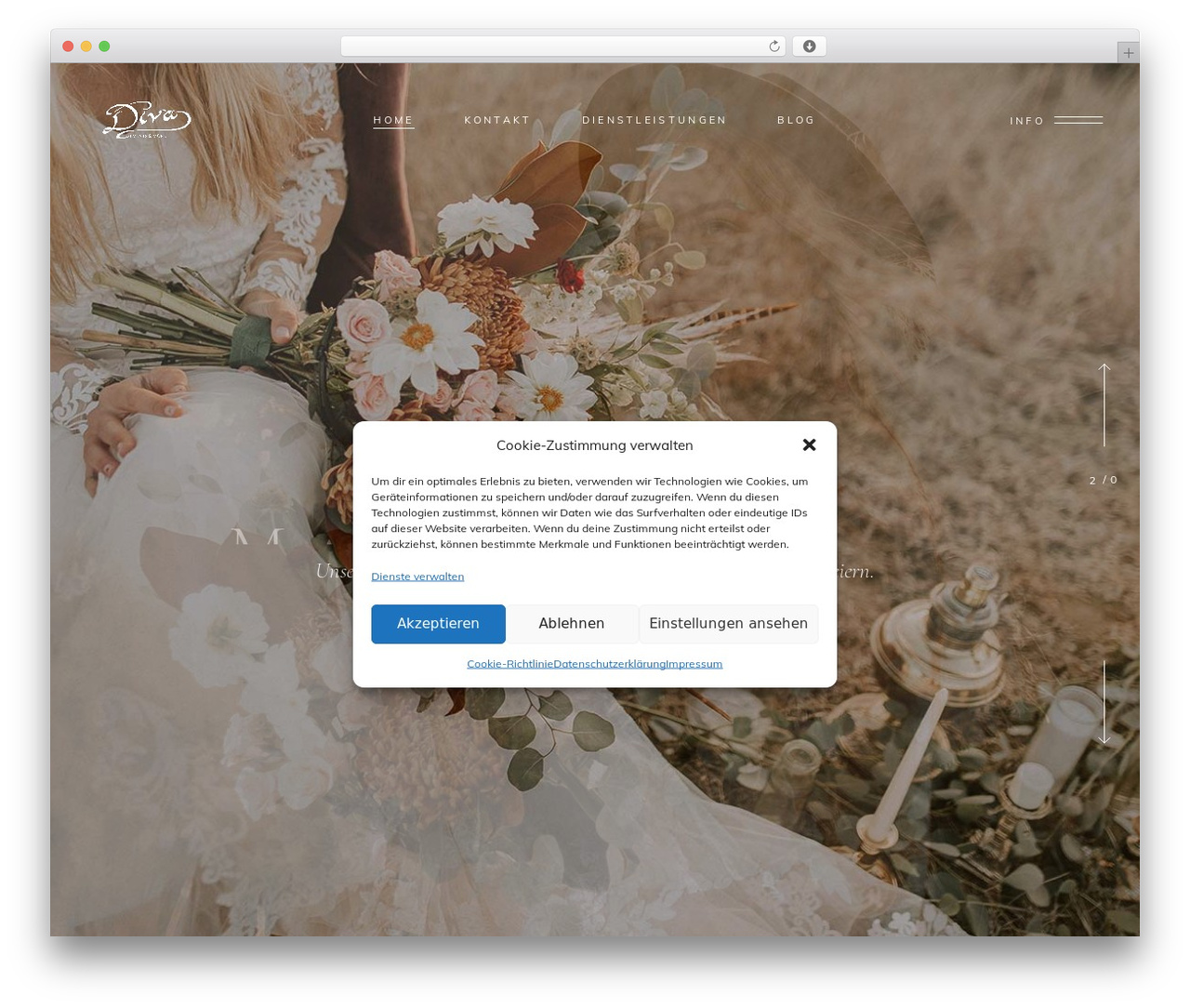1190x1008 pixels.
Task: Click the Cookie-Zustimmung verwalten dialog title
Action: (595, 445)
